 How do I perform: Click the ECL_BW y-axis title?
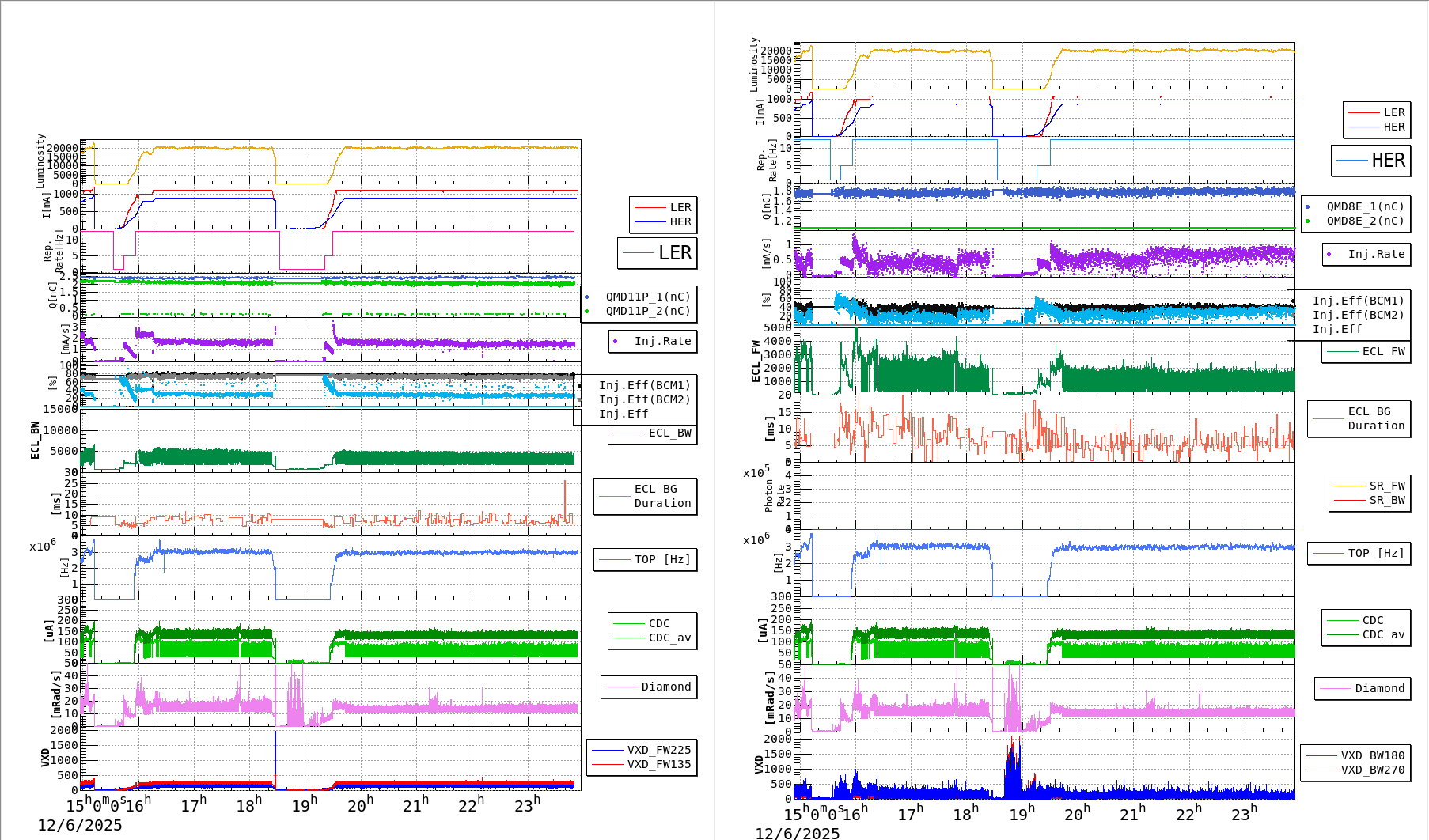tap(35, 441)
